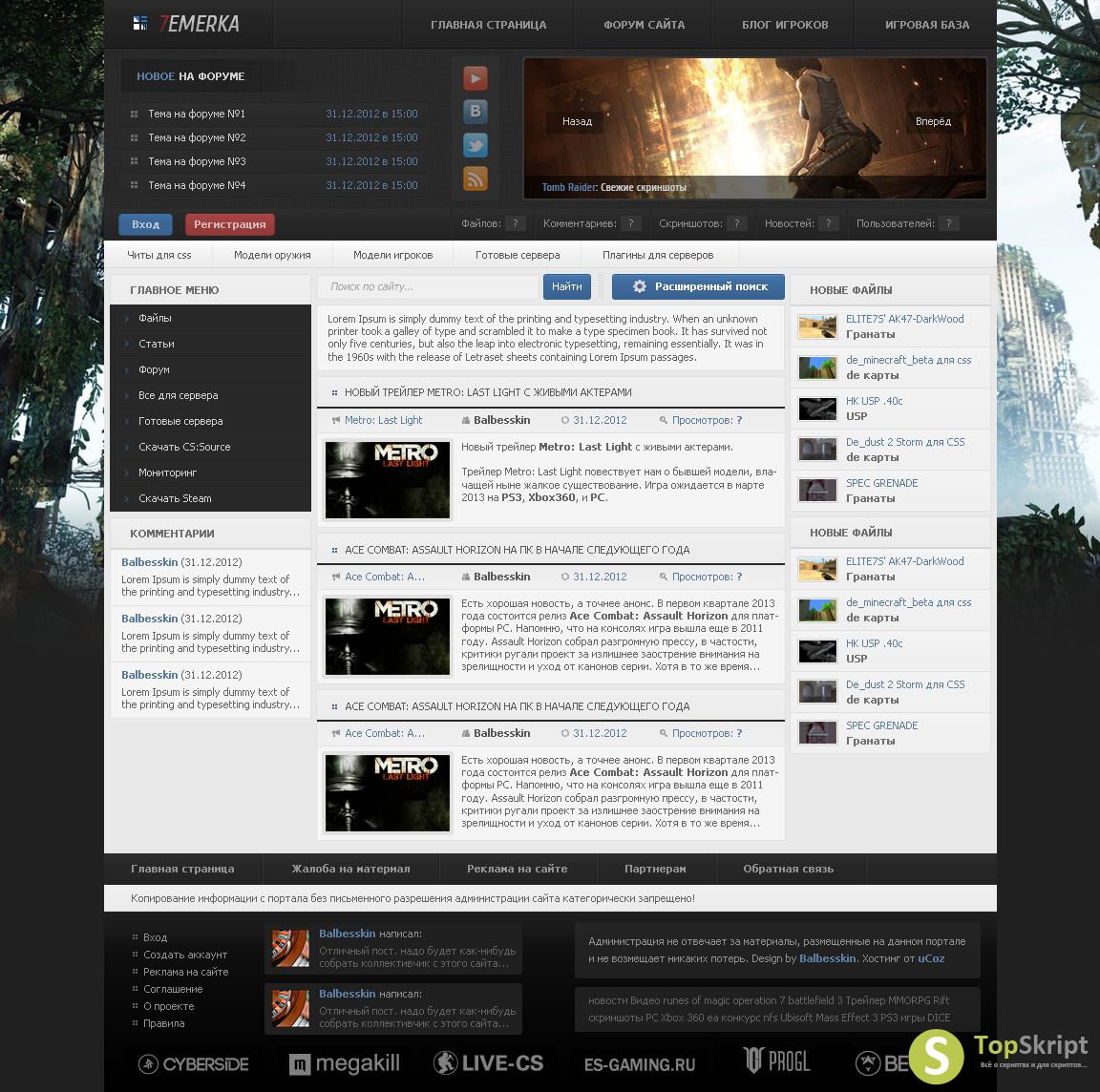Open CYBERSIDE partner logo
This screenshot has height=1092, width=1100.
pos(194,1064)
